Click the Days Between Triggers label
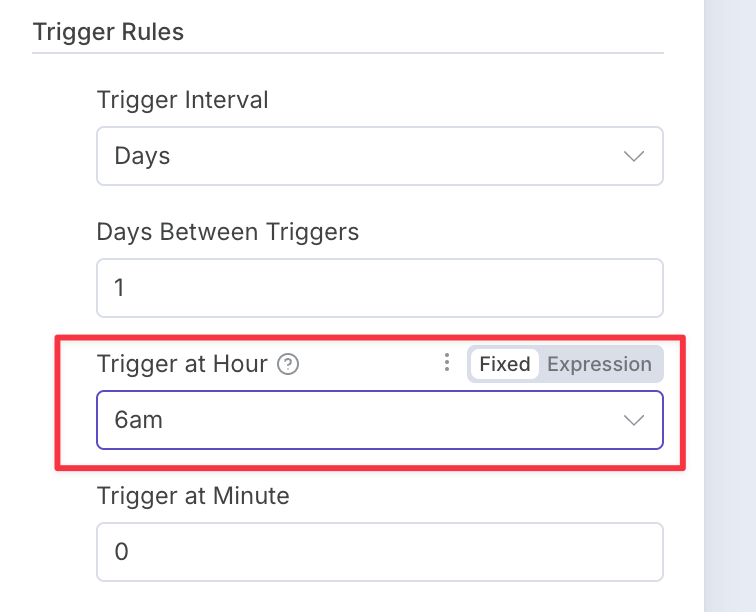 click(228, 232)
